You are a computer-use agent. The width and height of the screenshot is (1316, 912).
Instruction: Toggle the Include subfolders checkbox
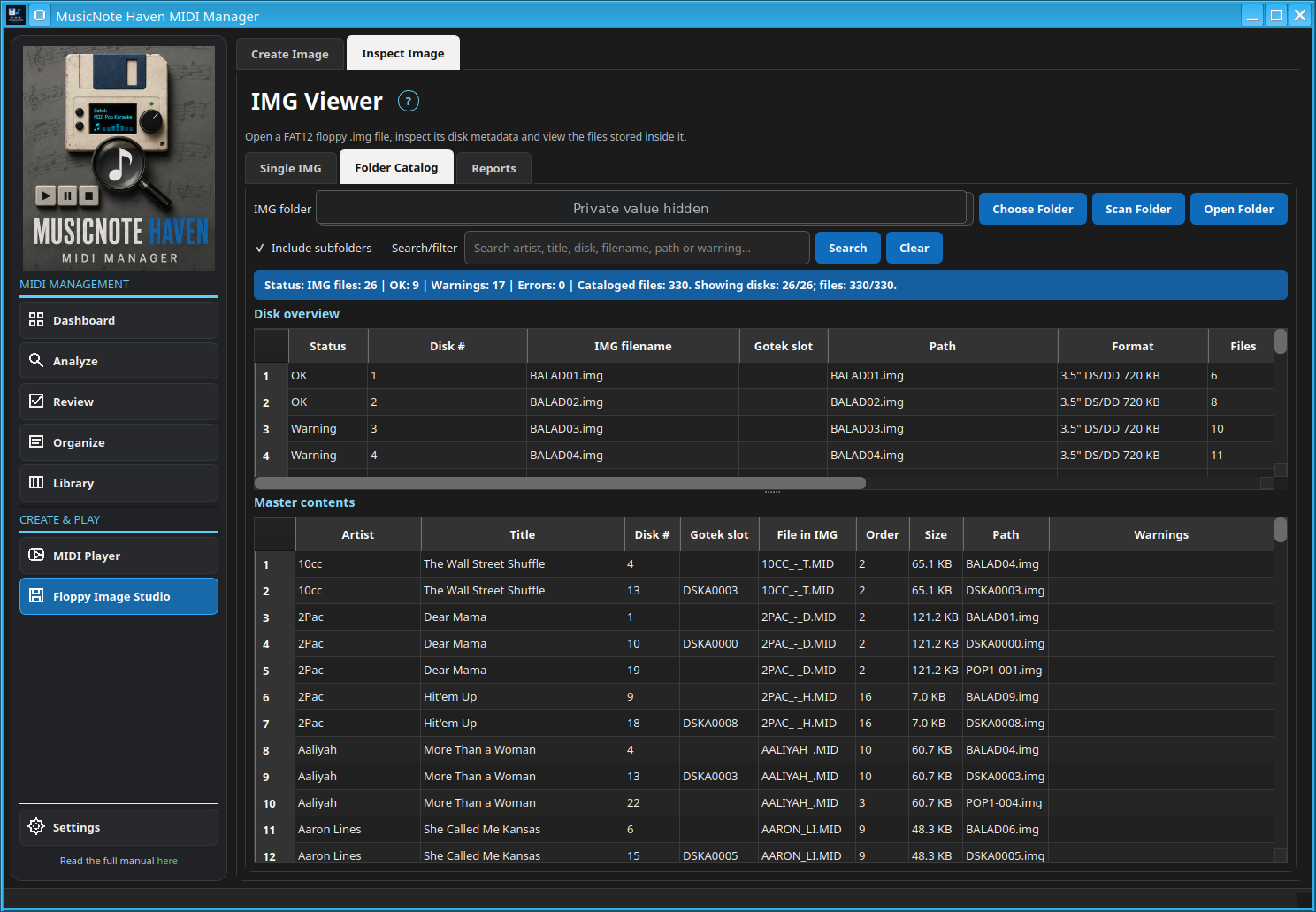point(260,248)
